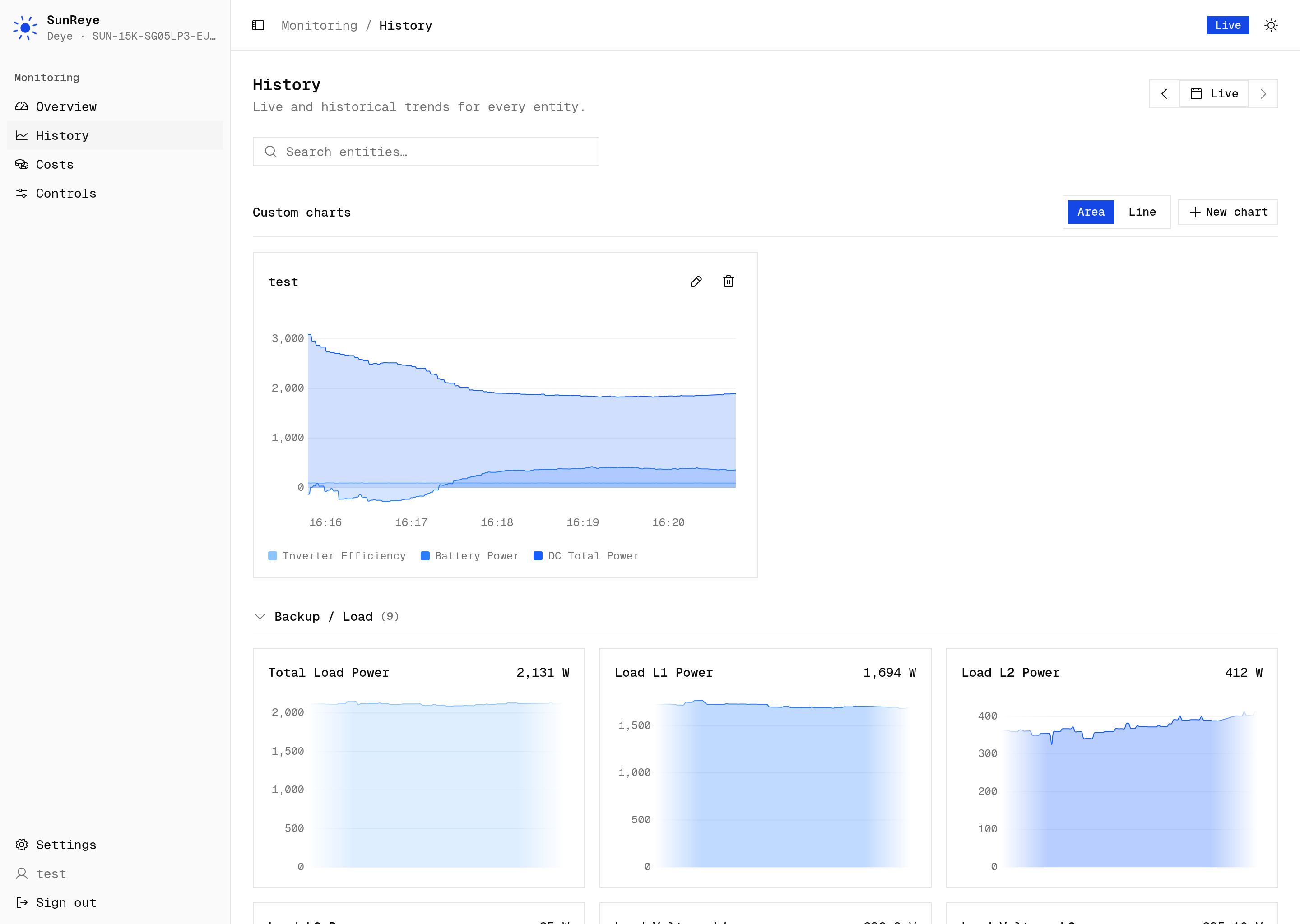Create a New chart

pyautogui.click(x=1228, y=212)
